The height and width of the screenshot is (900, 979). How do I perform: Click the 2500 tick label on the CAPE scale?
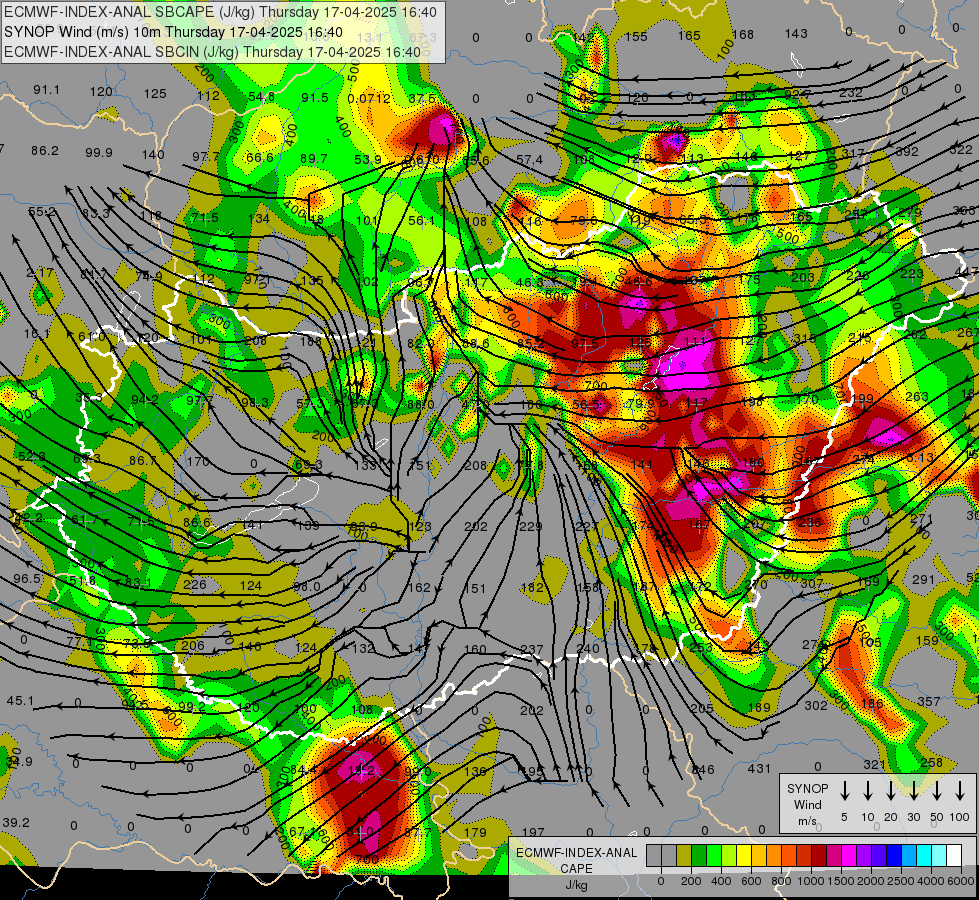(x=901, y=881)
